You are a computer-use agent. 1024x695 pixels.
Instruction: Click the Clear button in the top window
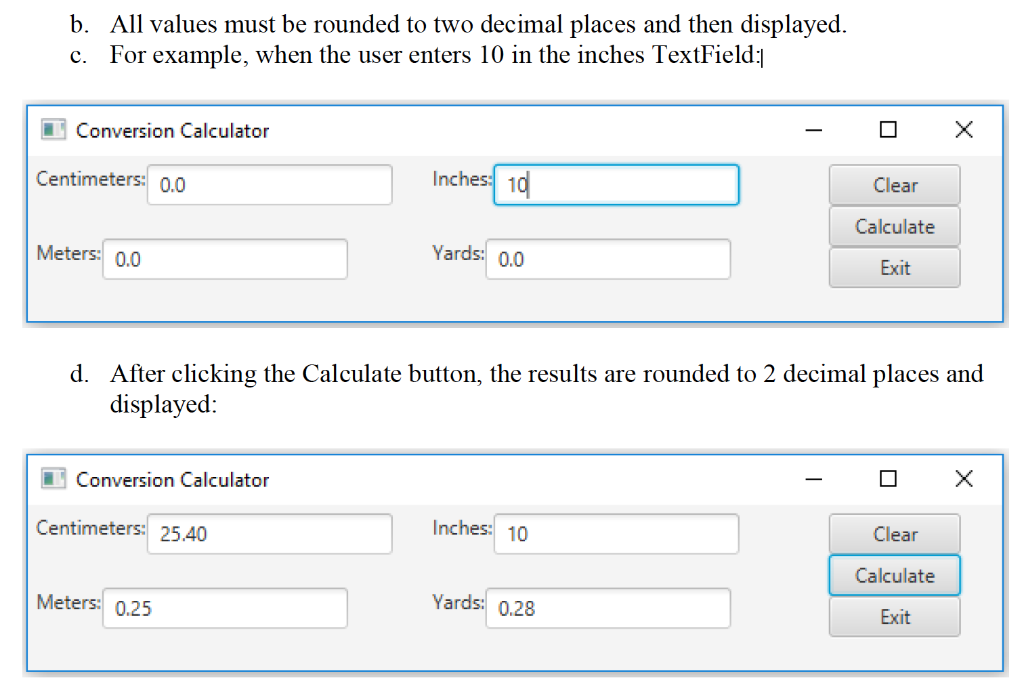893,185
